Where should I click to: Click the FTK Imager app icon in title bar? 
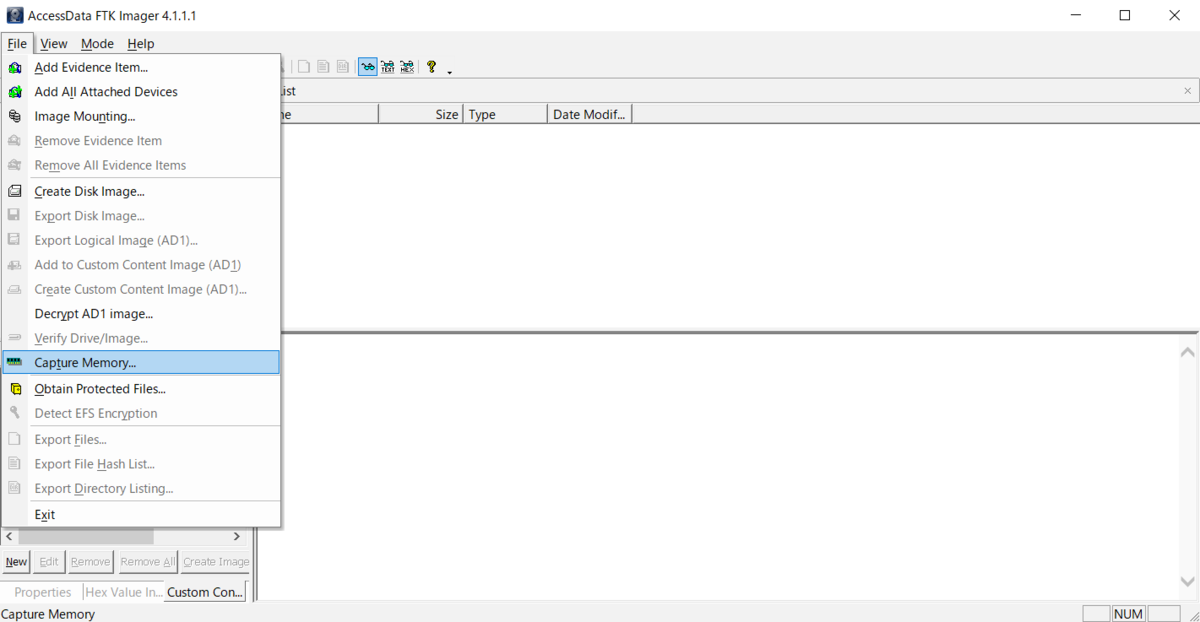(14, 15)
